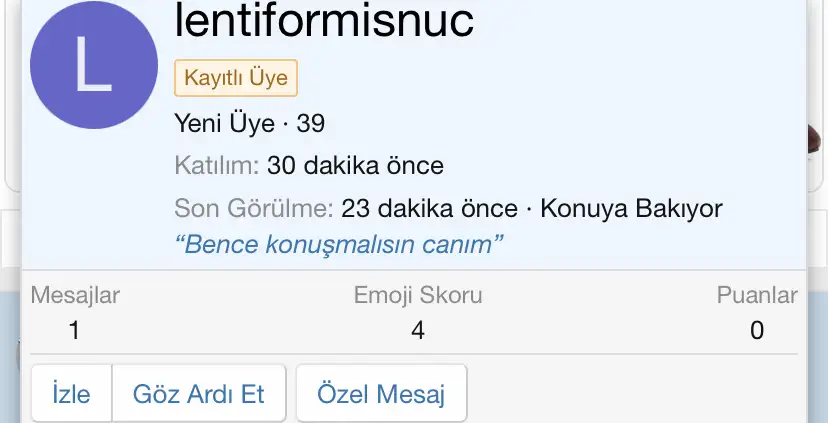Open the message count of 1
The height and width of the screenshot is (423, 828).
pyautogui.click(x=74, y=331)
